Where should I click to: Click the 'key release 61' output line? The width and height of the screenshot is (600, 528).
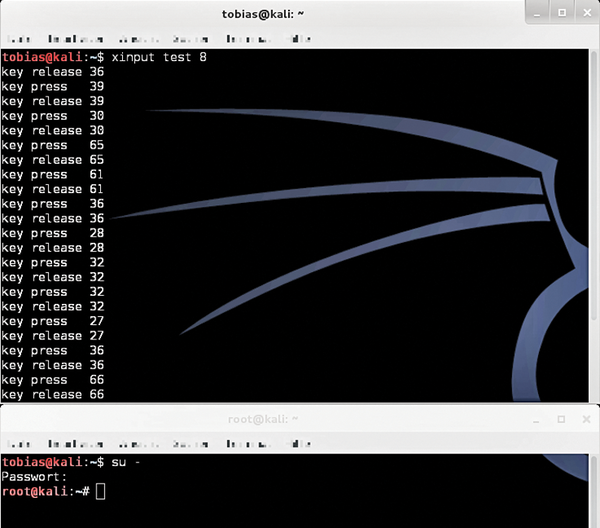tap(52, 189)
